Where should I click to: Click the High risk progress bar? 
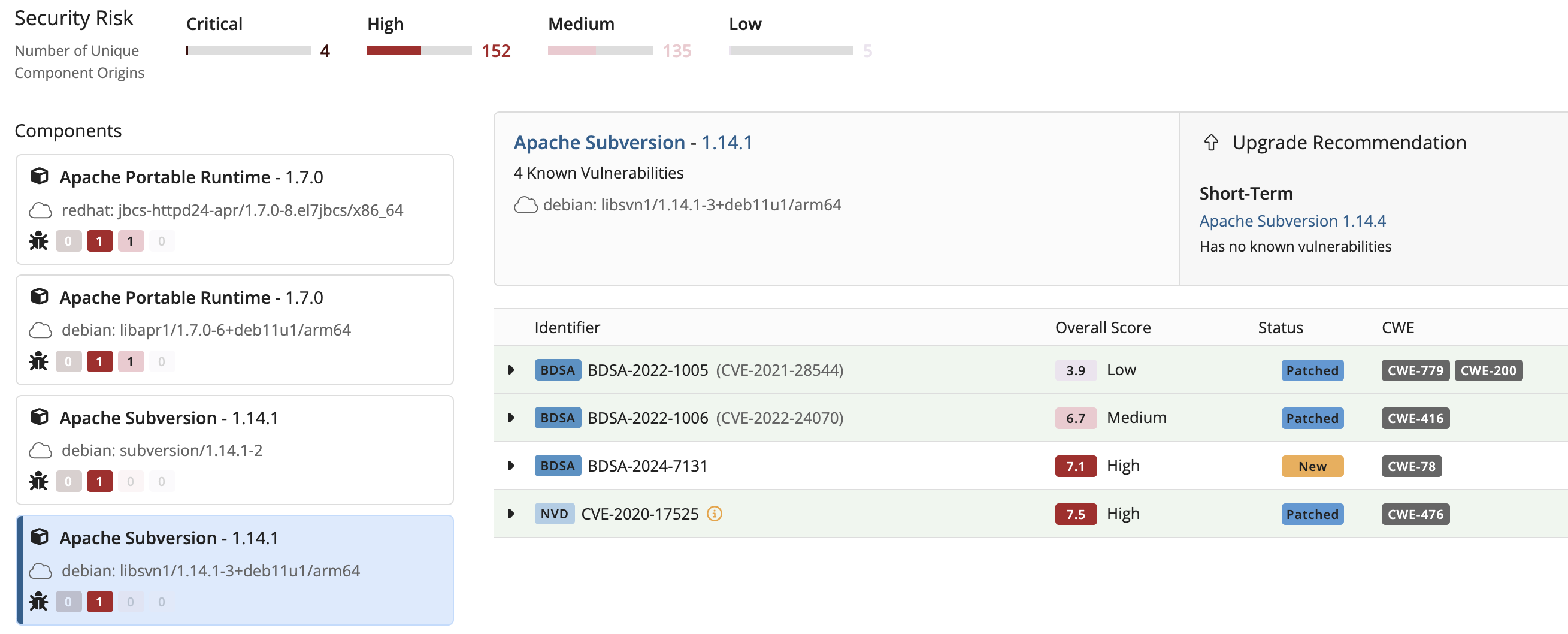tap(419, 50)
